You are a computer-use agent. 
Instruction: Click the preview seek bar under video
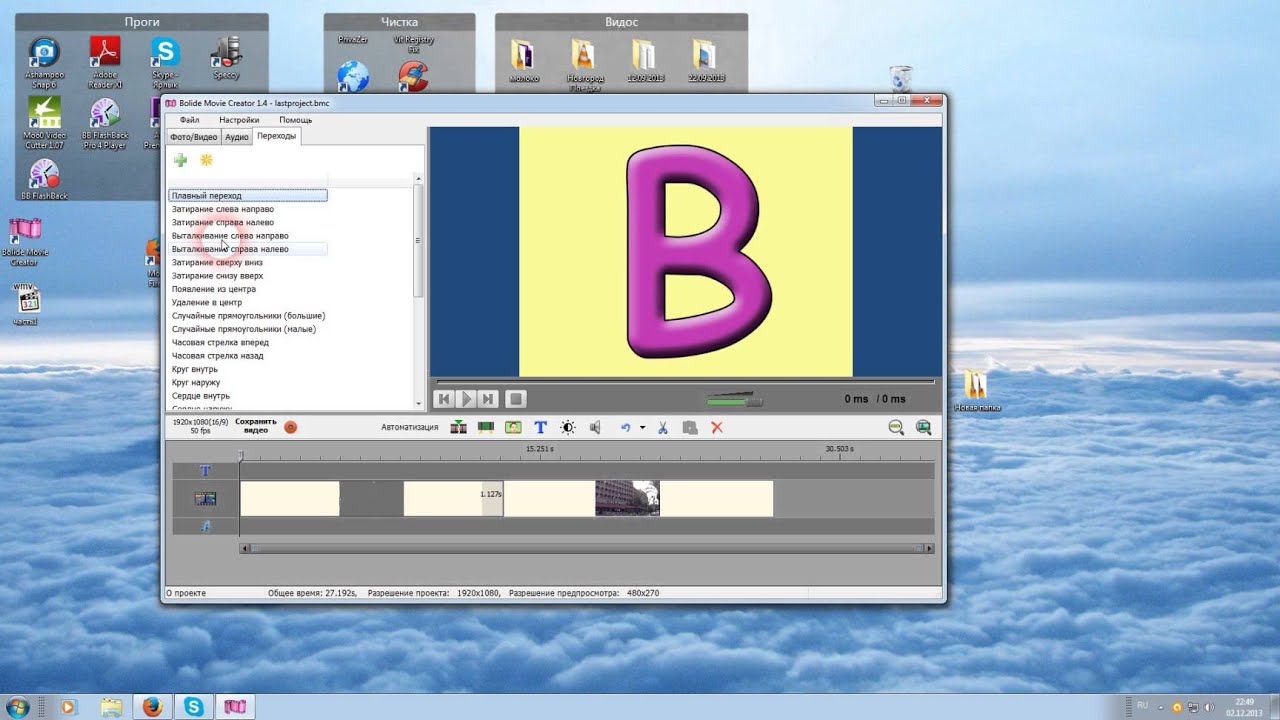(x=685, y=382)
